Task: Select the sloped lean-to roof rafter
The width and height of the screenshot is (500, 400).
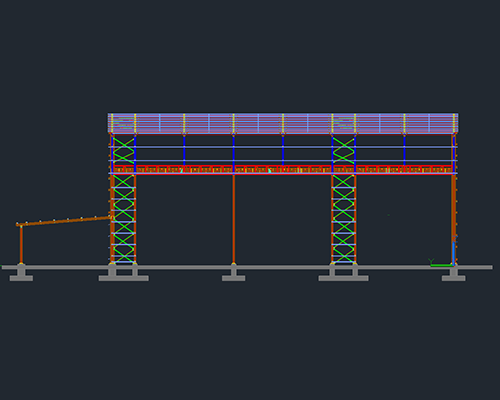Action: pyautogui.click(x=63, y=221)
